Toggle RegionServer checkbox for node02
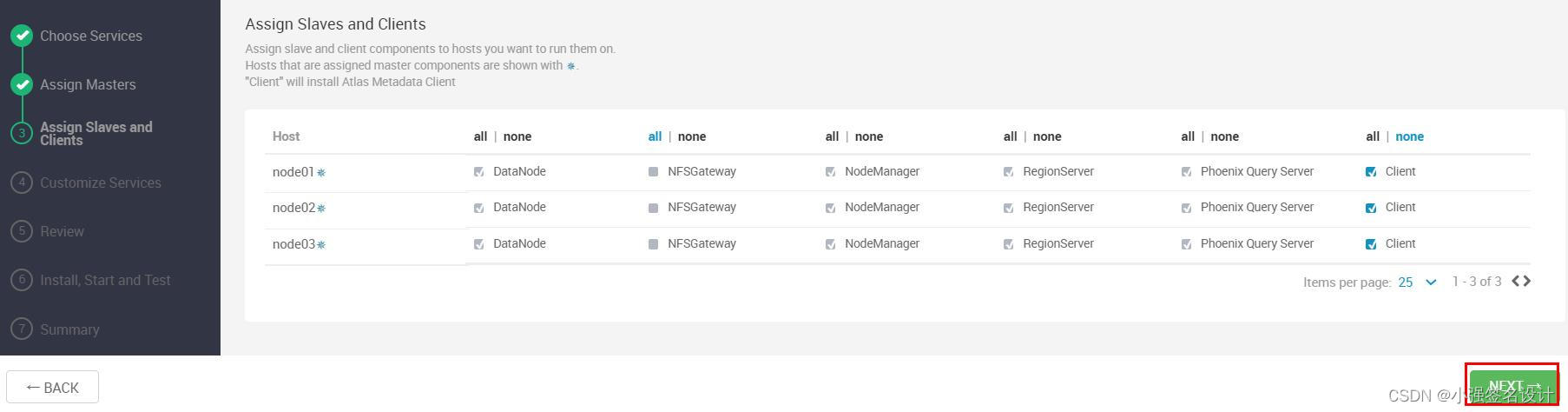 click(x=1008, y=208)
